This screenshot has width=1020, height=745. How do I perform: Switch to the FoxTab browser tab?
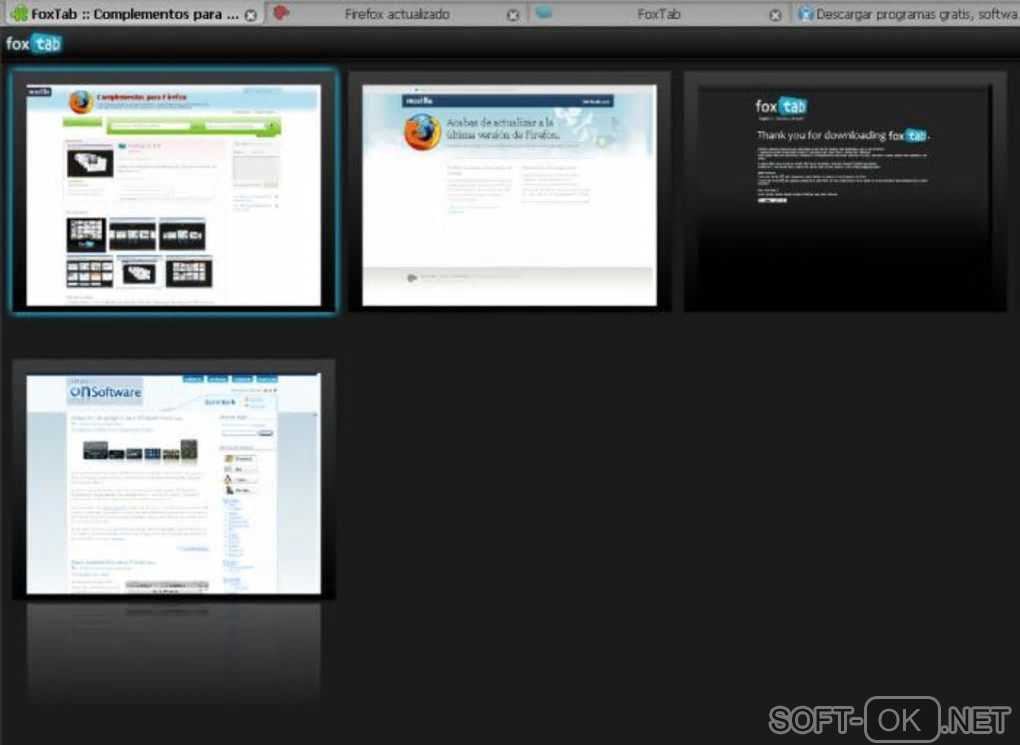[658, 14]
